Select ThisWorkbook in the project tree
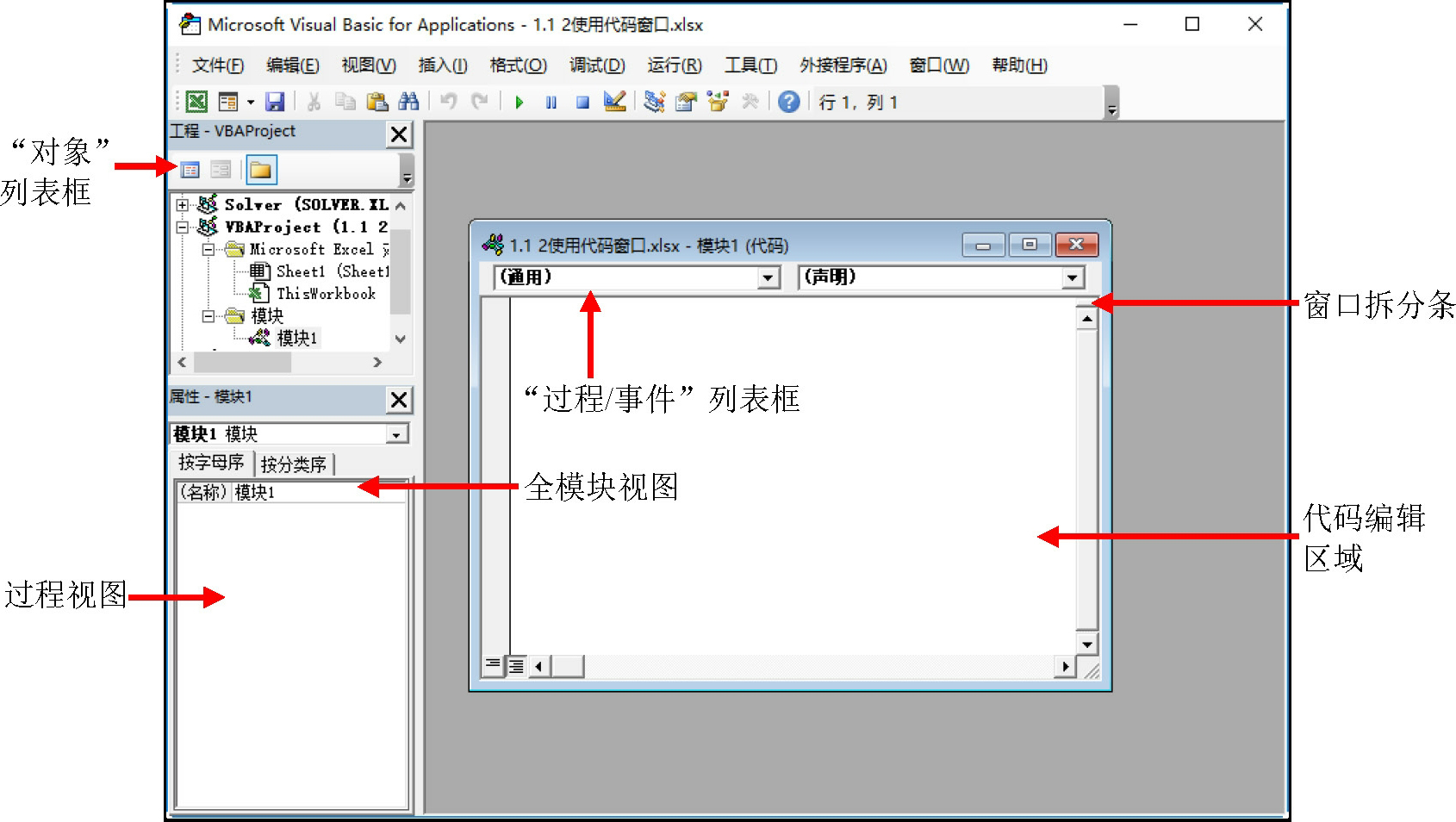1456x822 pixels. pos(326,294)
